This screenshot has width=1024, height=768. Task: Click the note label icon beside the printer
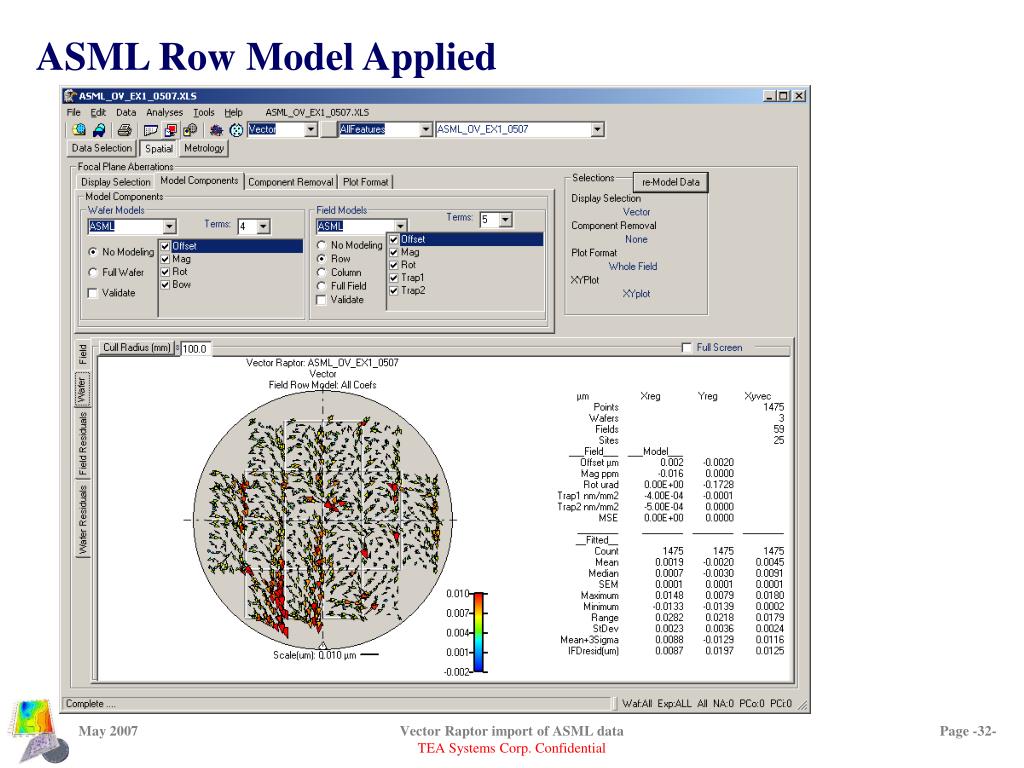[150, 129]
